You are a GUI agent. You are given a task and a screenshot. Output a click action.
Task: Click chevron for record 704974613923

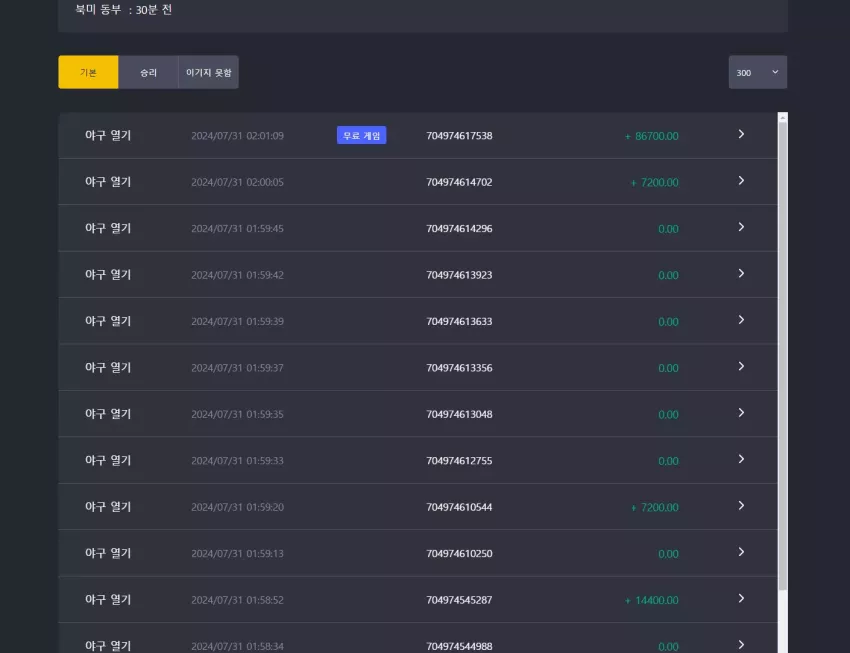(x=741, y=274)
